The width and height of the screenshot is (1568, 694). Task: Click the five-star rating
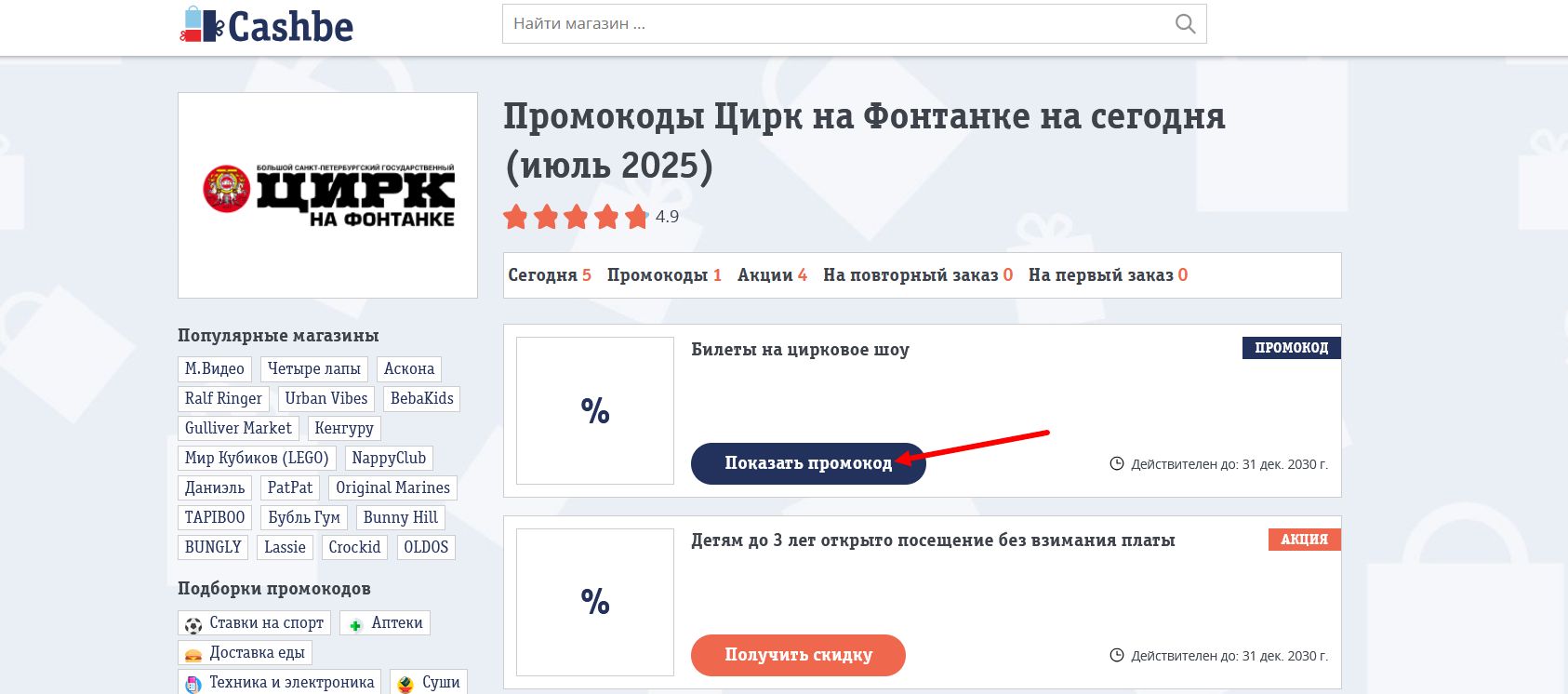tap(576, 217)
